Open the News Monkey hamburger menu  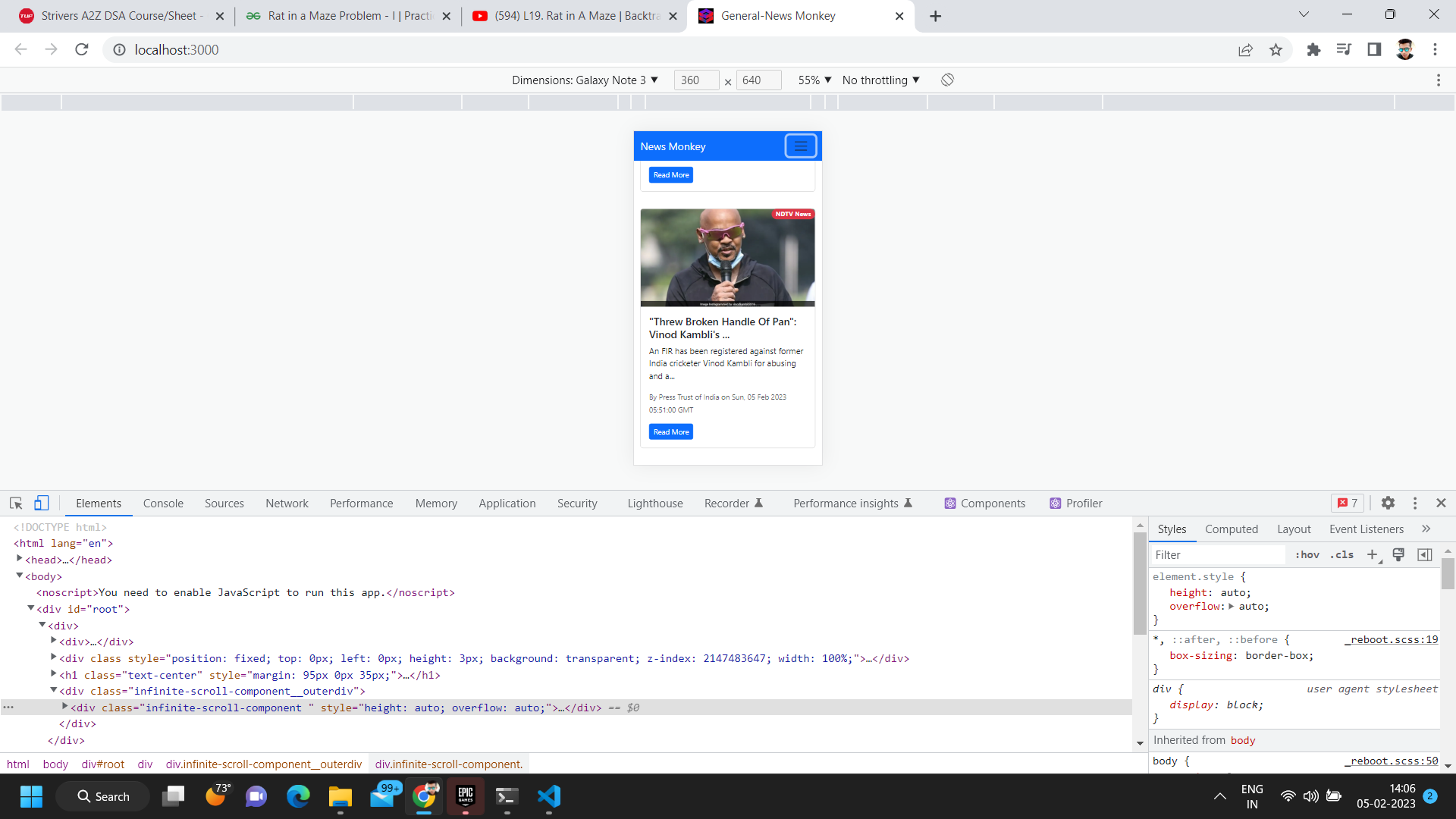pos(800,146)
